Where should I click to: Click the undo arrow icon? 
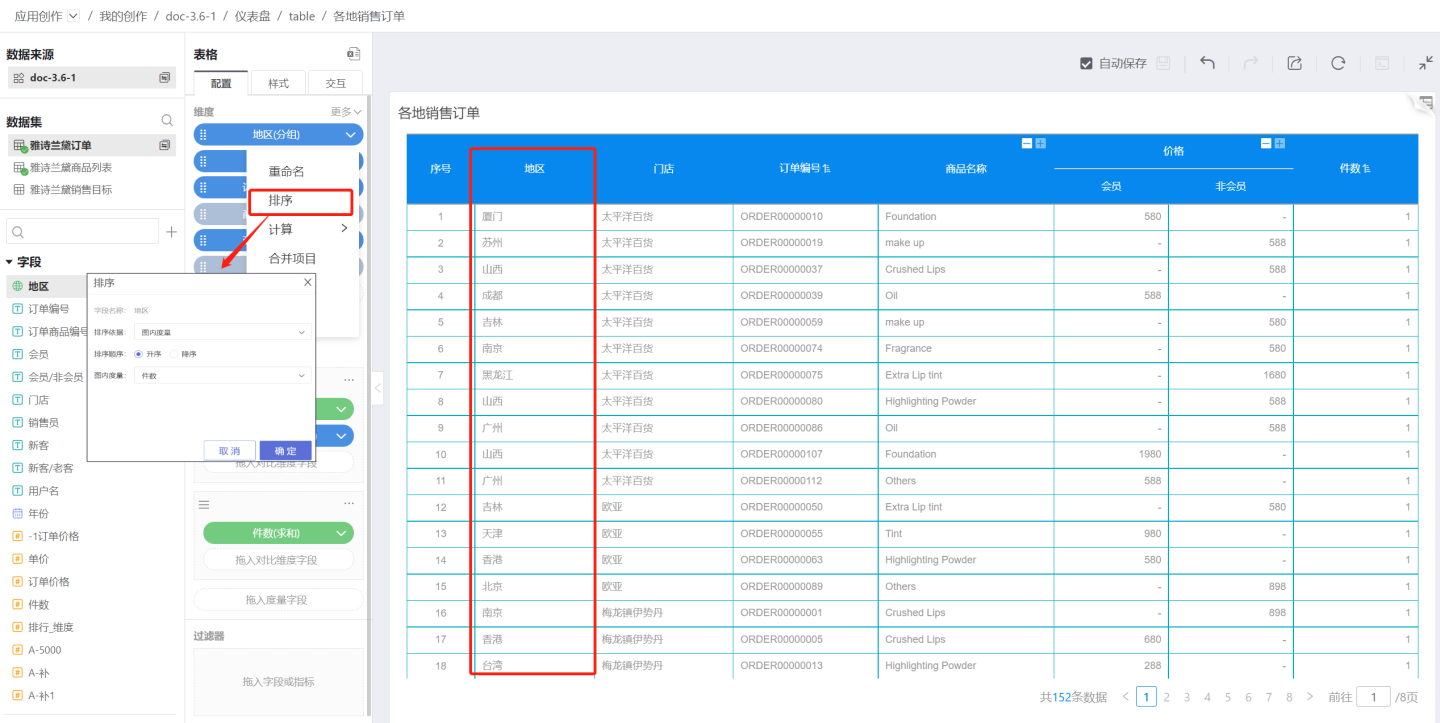pos(1207,63)
